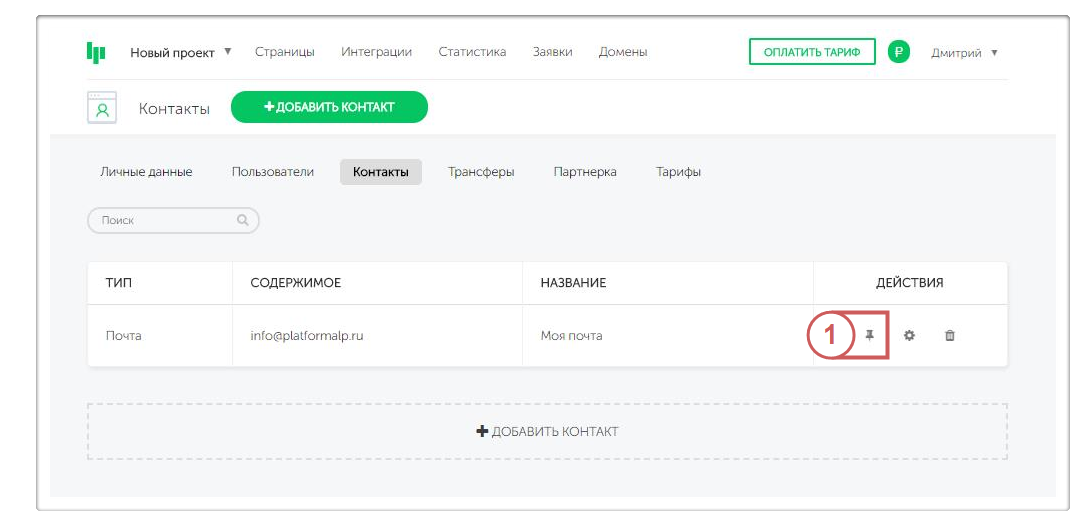Open the Дмитрий user menu
The image size is (1089, 530).
[964, 52]
